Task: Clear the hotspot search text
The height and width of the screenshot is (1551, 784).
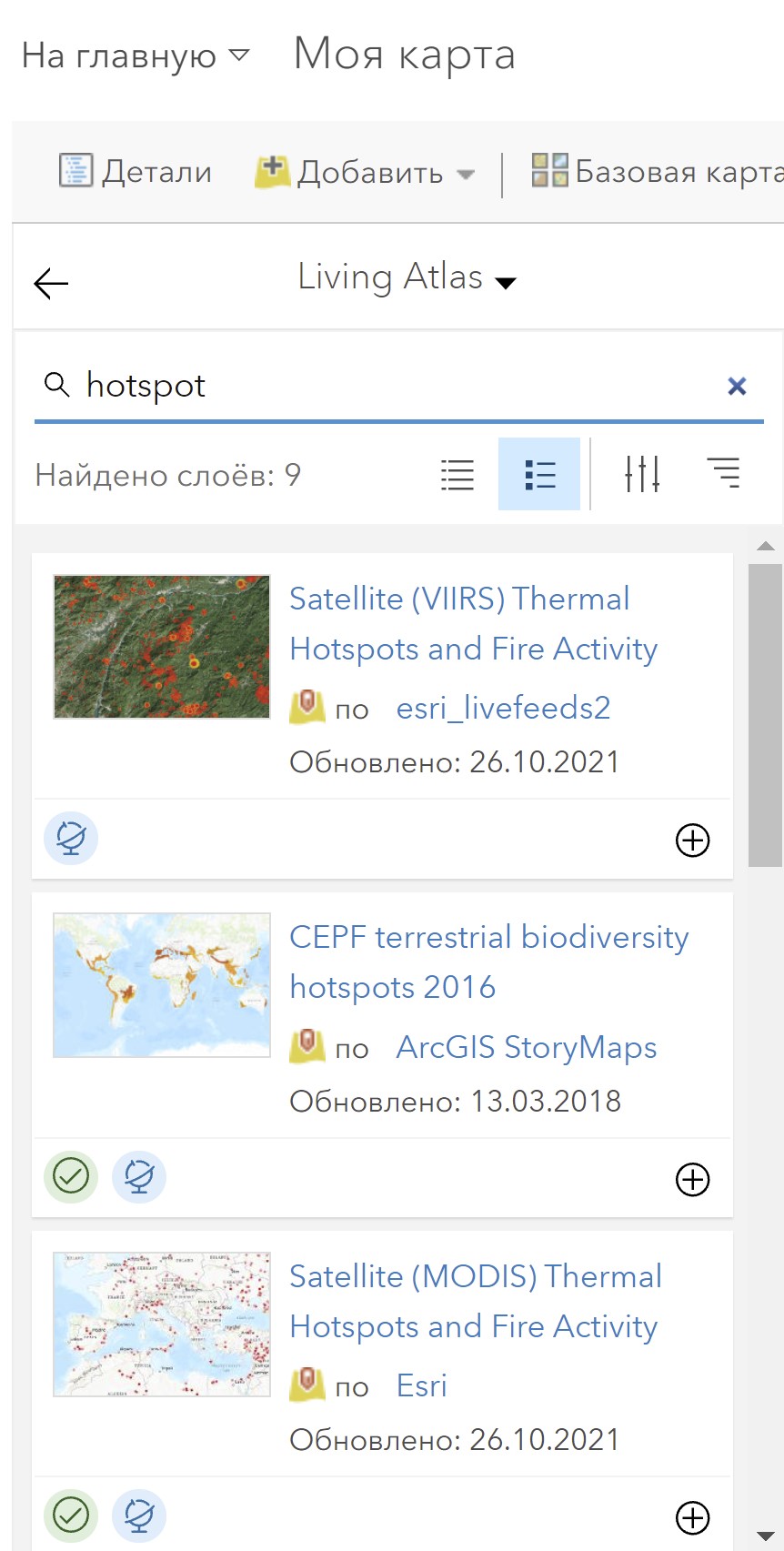Action: point(737,386)
